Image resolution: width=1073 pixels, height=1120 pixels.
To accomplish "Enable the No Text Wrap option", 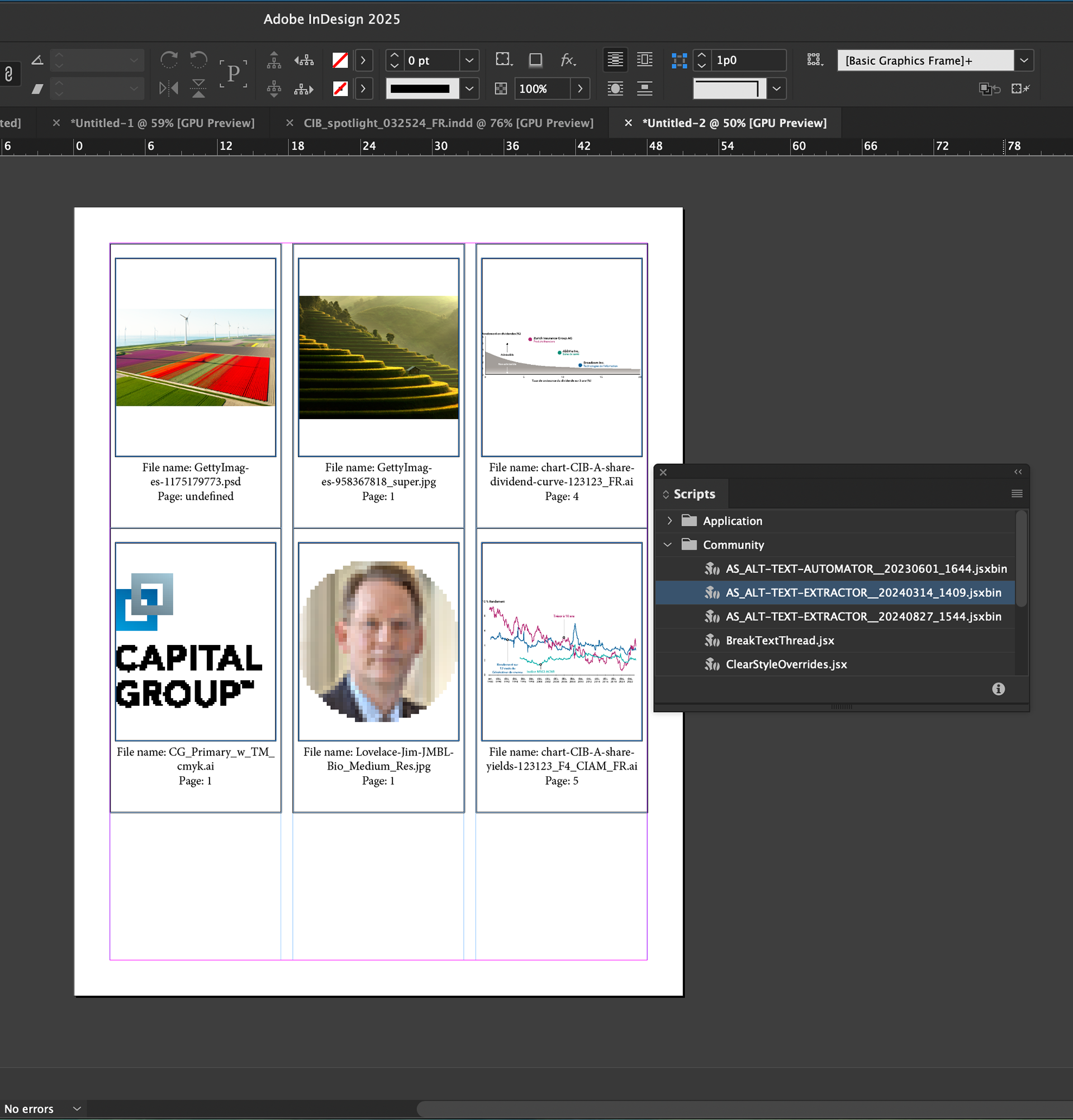I will (x=615, y=60).
